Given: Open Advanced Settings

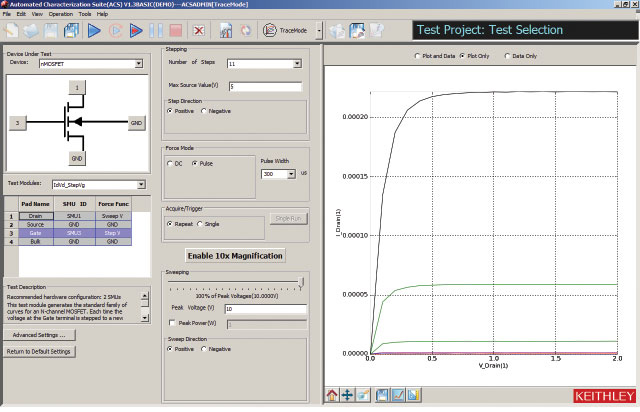Looking at the screenshot, I should point(39,335).
